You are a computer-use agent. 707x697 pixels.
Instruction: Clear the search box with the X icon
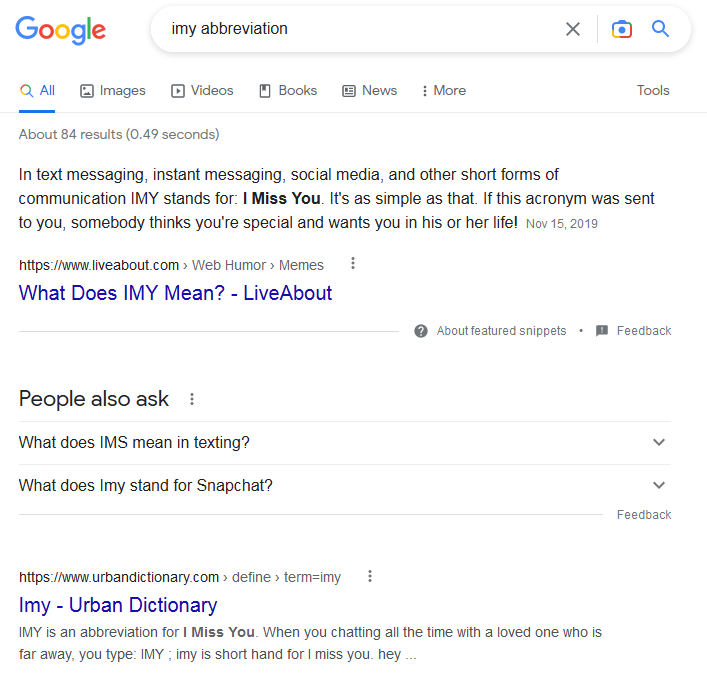573,29
